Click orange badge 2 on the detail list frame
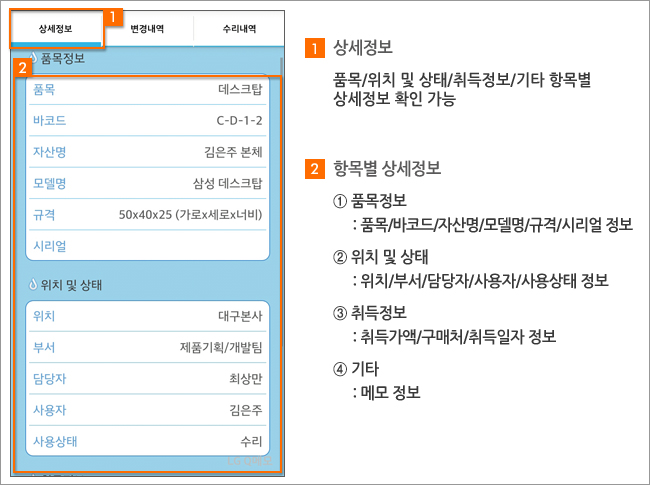Viewport: 650px width, 485px height. (x=22, y=70)
